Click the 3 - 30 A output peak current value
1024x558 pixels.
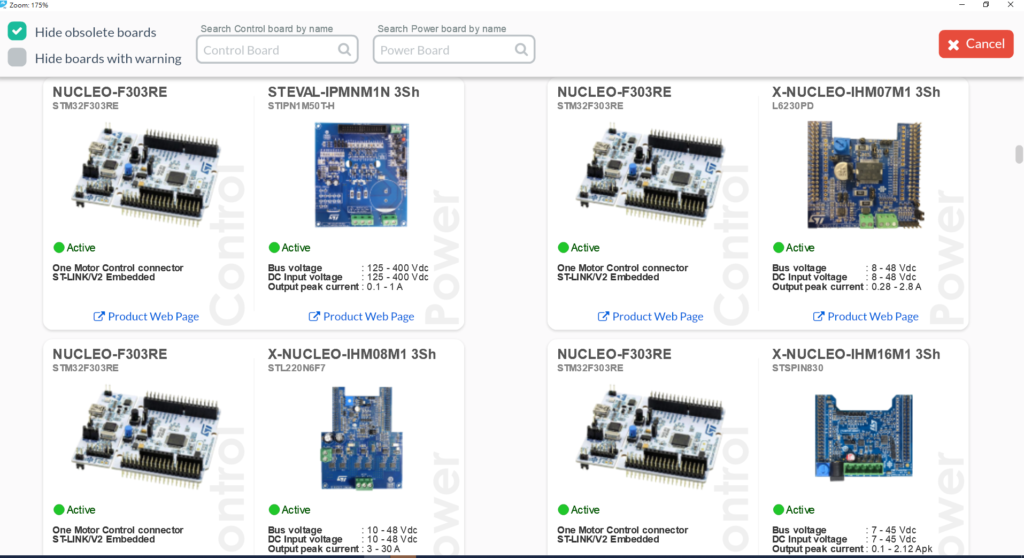point(384,549)
